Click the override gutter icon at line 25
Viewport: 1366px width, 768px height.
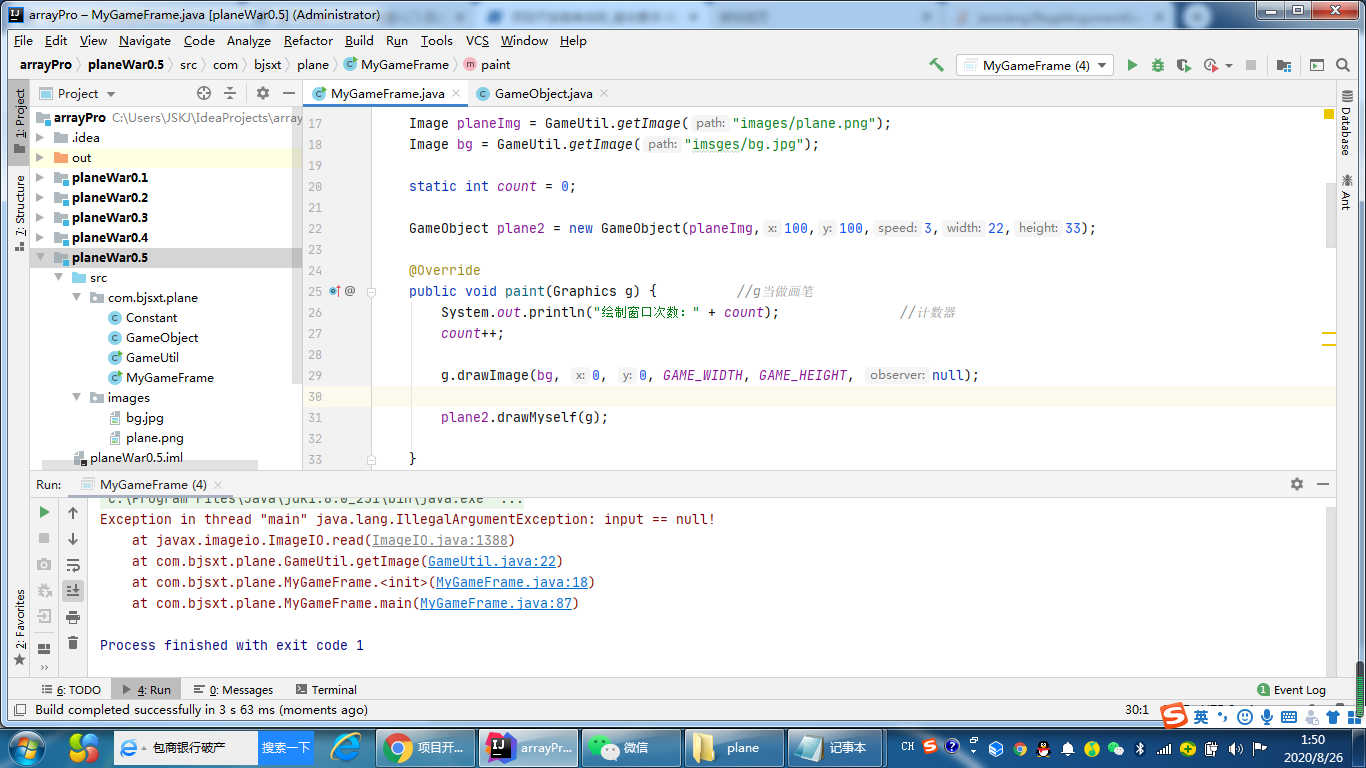pyautogui.click(x=337, y=291)
